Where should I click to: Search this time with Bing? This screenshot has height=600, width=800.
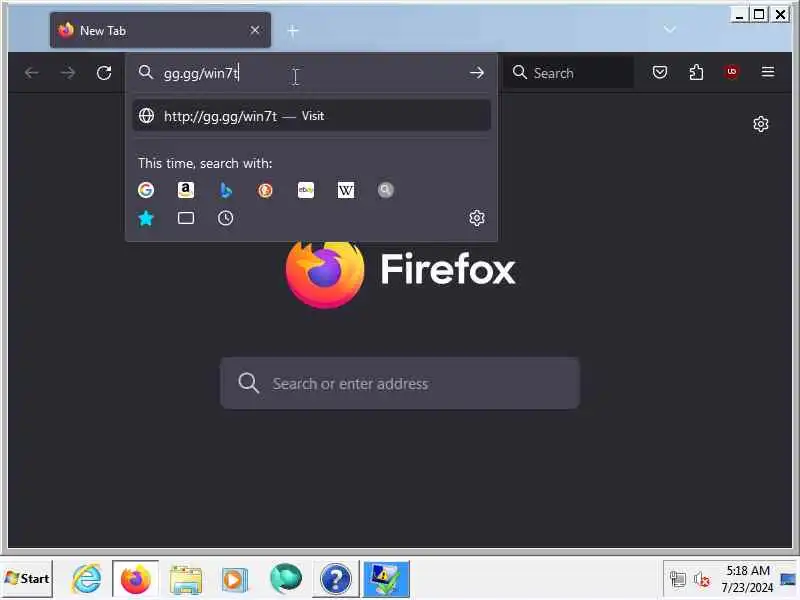[226, 190]
